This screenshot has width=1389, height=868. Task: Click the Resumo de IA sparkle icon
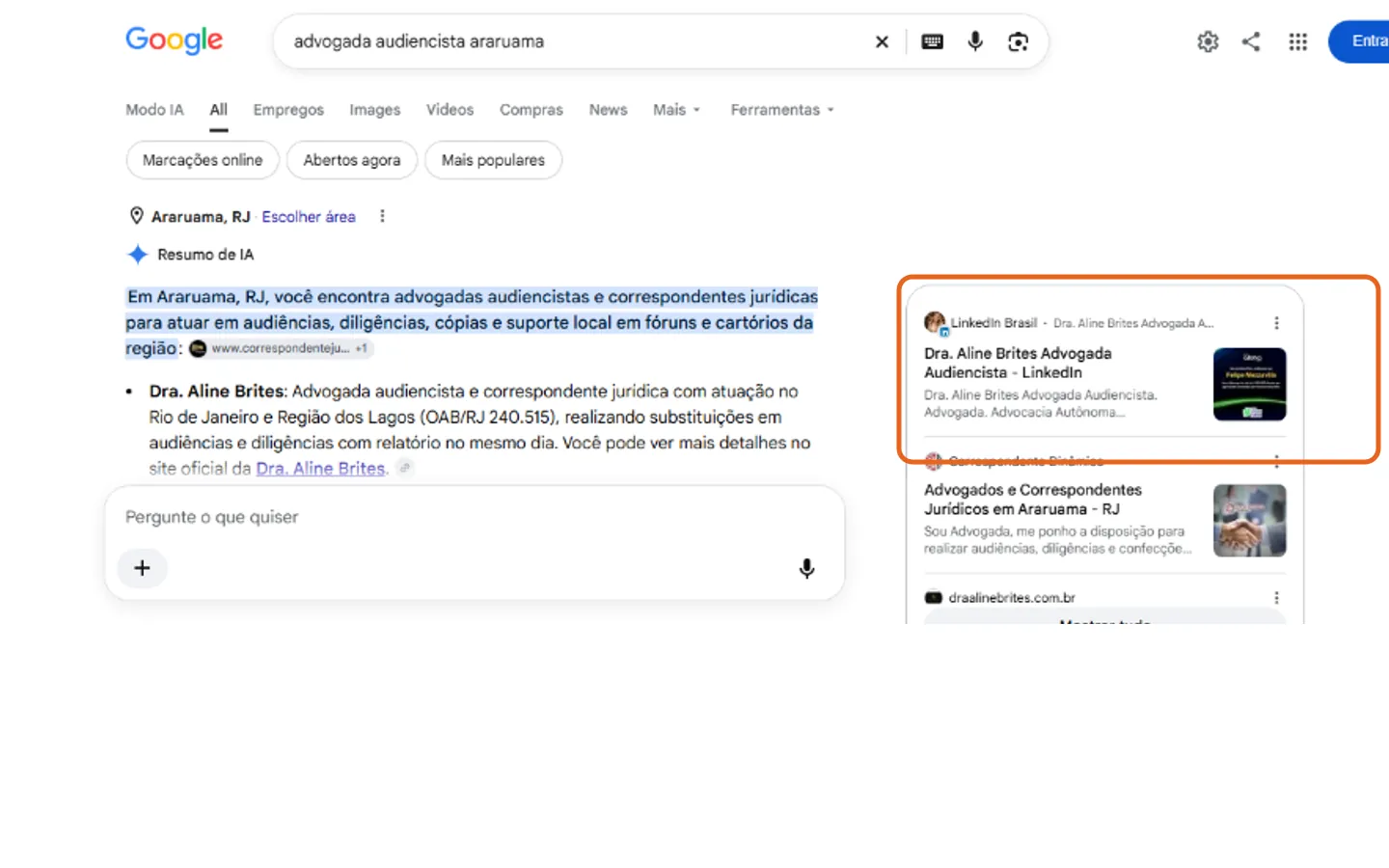pos(138,255)
